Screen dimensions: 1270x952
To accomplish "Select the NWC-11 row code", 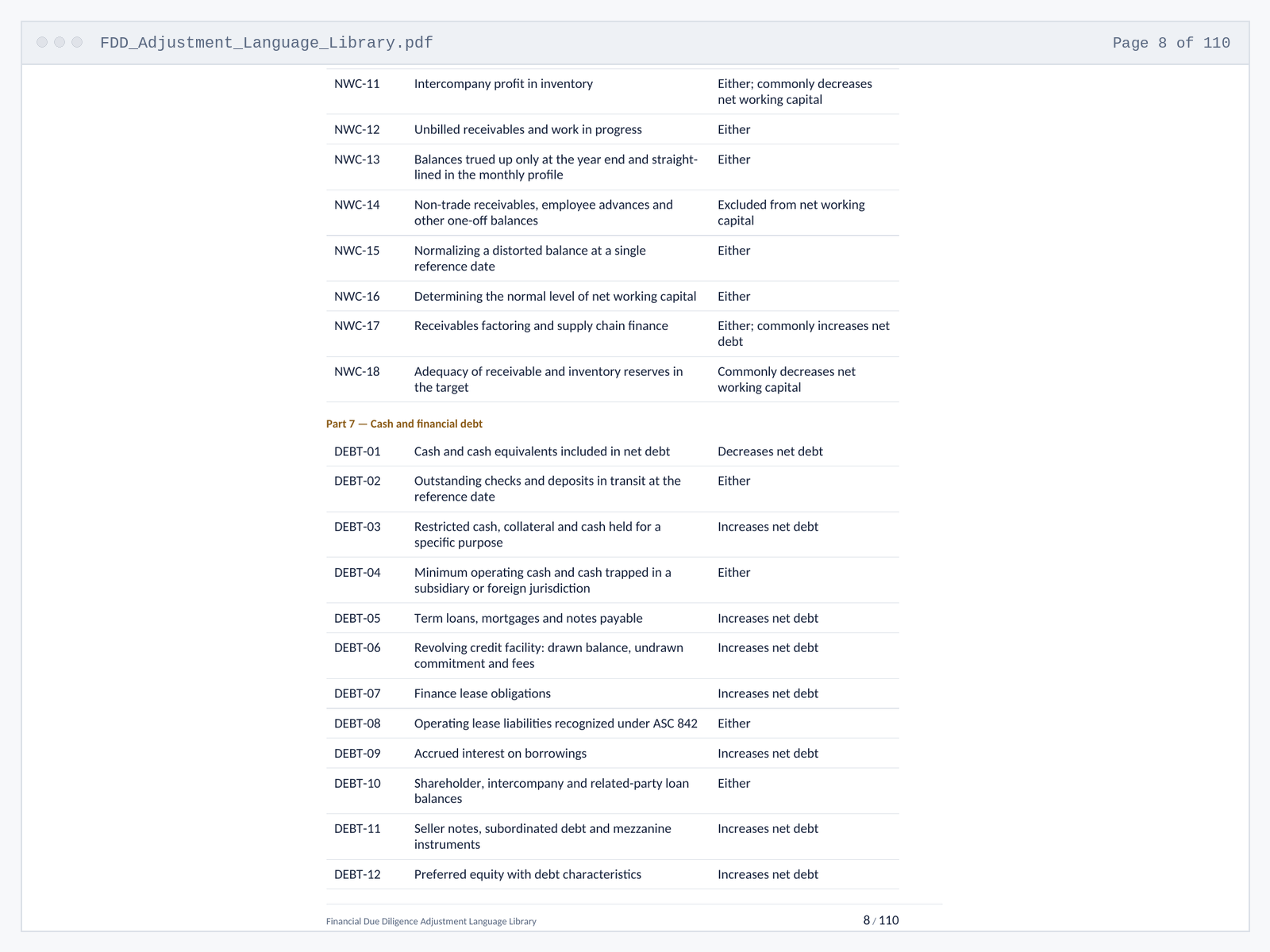I will tap(356, 84).
